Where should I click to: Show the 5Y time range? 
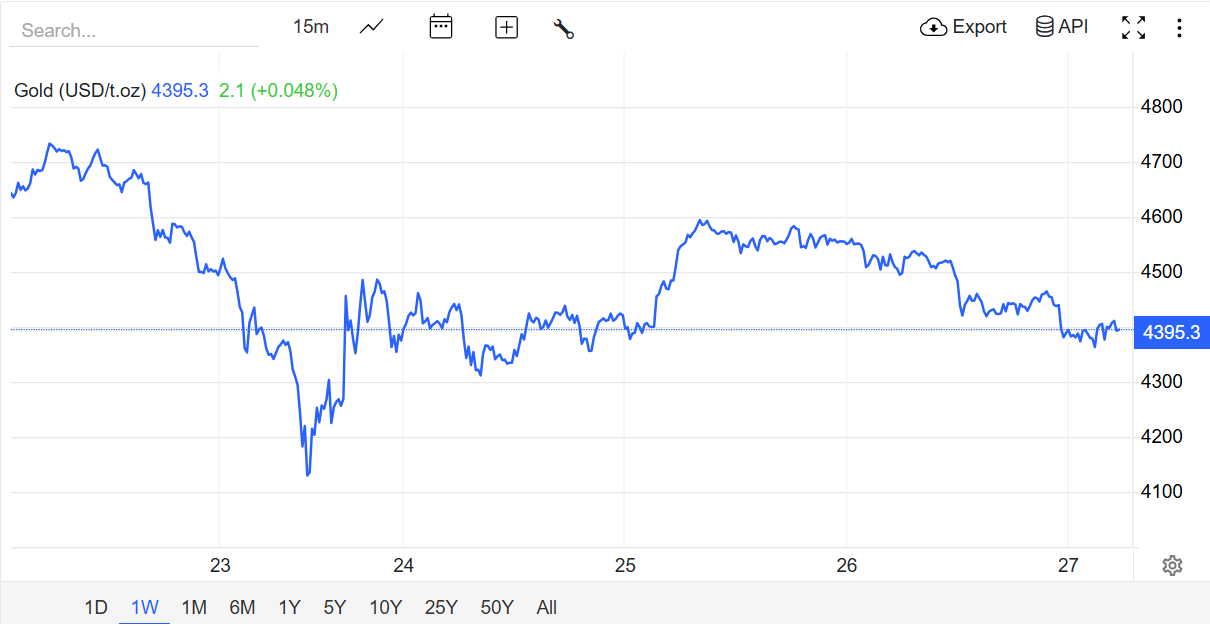coord(335,607)
